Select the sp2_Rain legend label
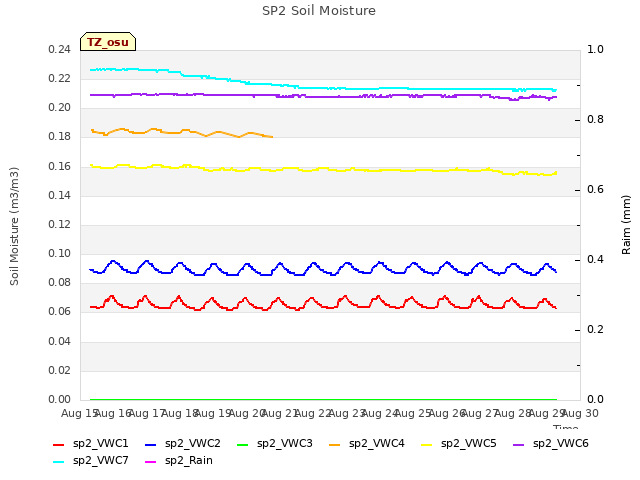 [189, 461]
